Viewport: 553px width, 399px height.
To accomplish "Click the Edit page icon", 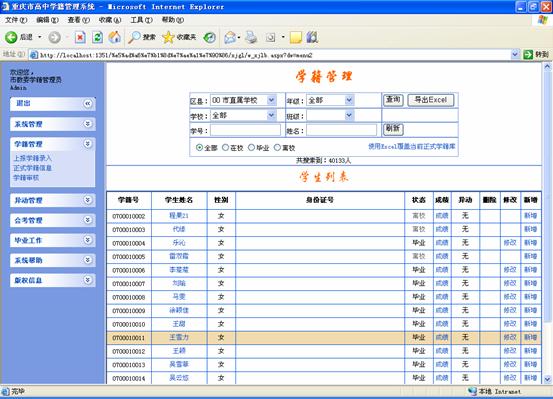I will point(271,37).
